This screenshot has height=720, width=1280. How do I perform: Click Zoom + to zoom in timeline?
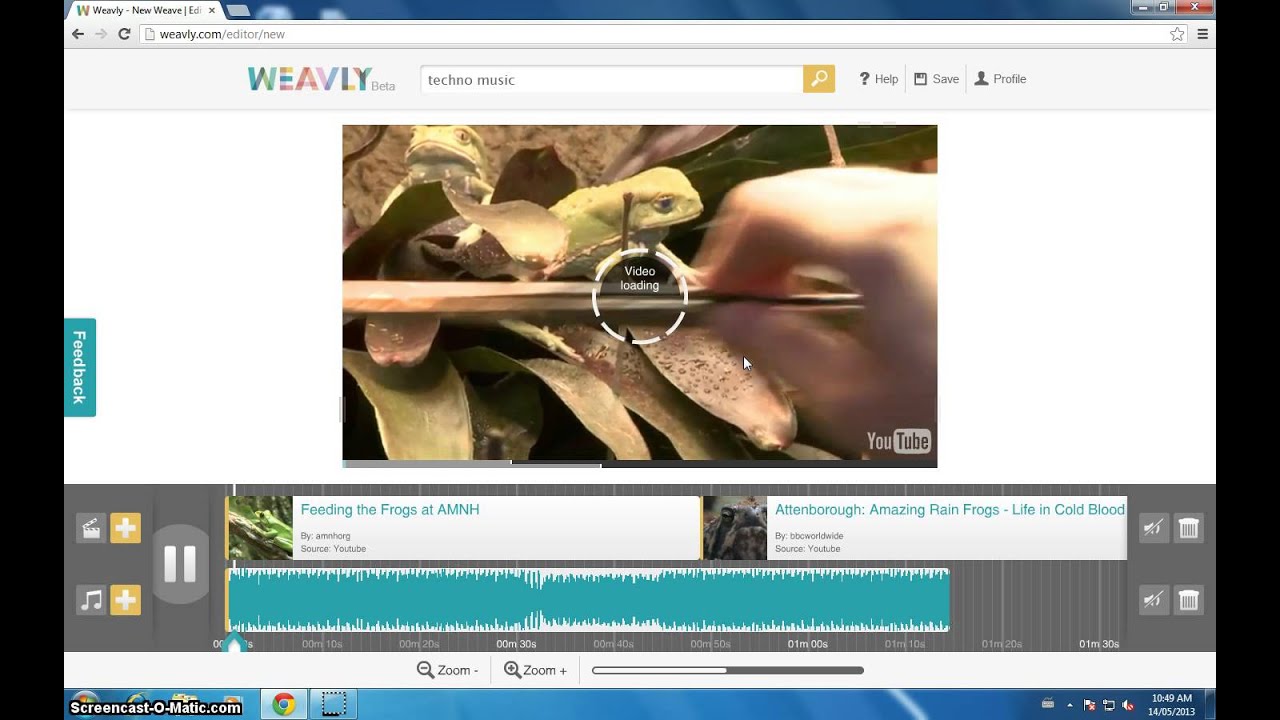coord(535,670)
